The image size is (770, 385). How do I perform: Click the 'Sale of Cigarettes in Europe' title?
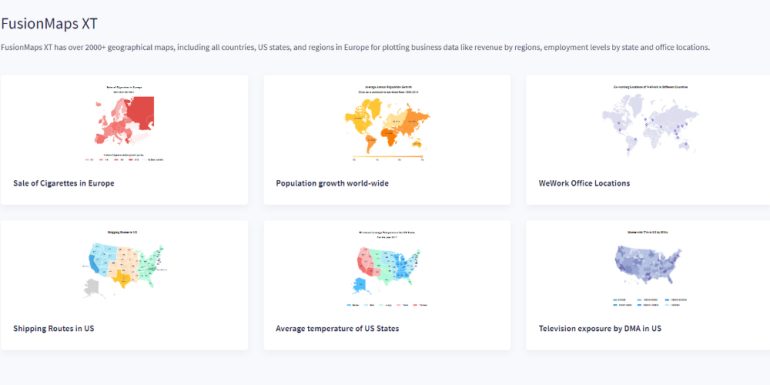pyautogui.click(x=64, y=183)
